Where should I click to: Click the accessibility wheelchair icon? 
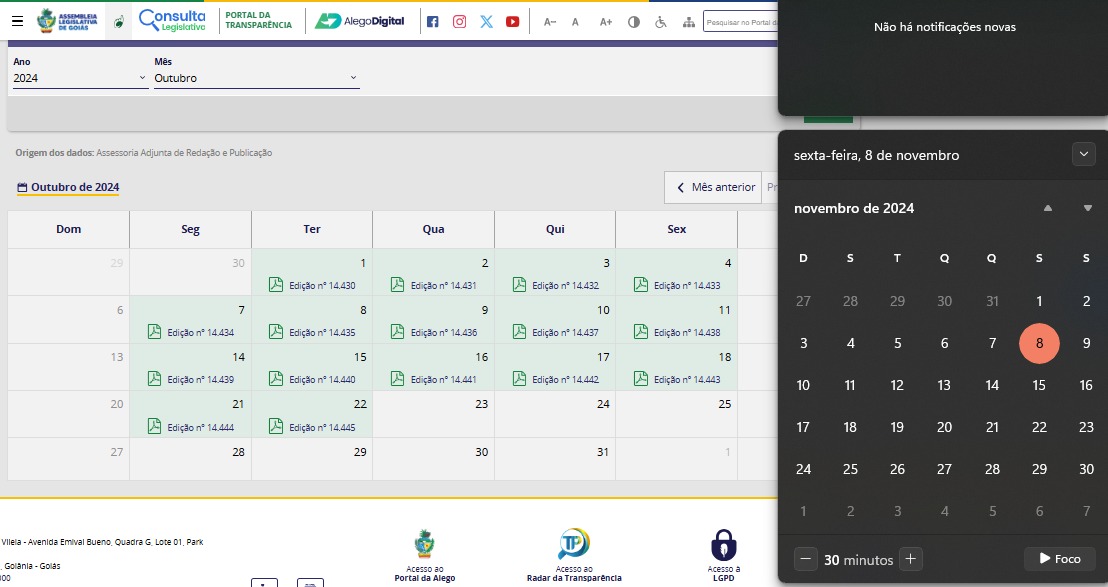click(x=660, y=21)
